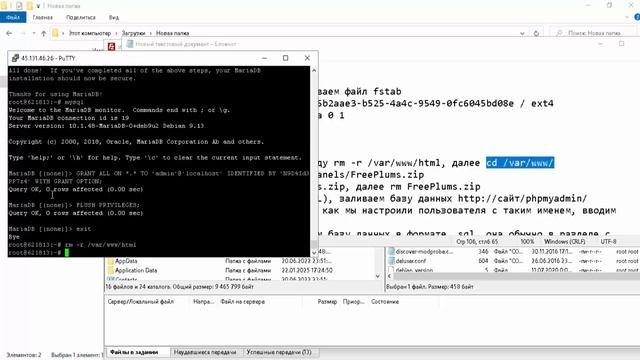Expand the chevron after Загрузки breadcrumb
Viewport: 640px width, 360px height.
pos(151,33)
